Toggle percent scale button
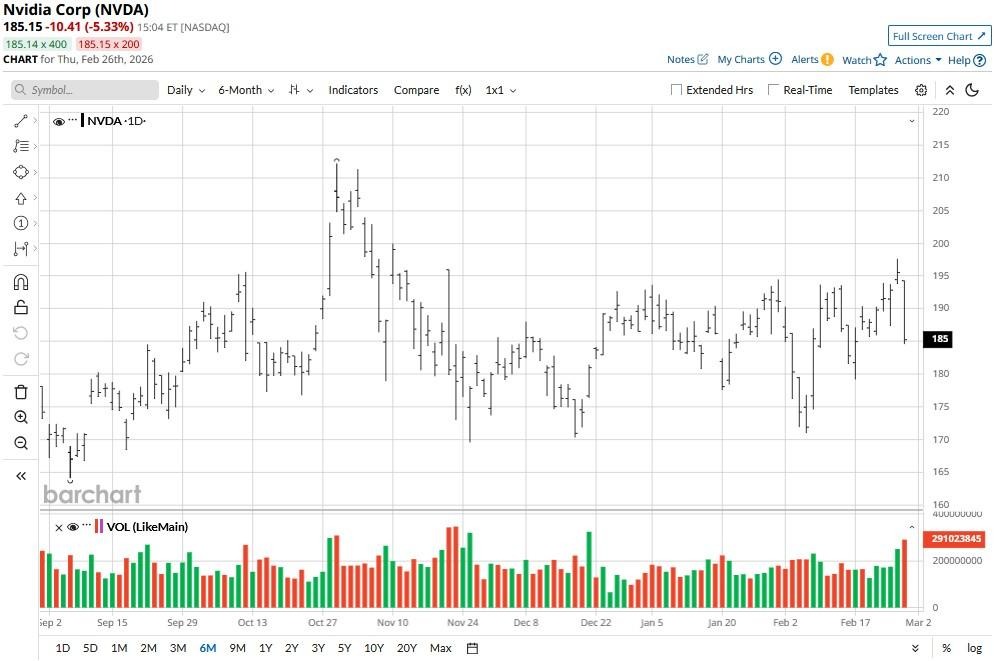Viewport: 994px width, 661px height. click(x=946, y=648)
